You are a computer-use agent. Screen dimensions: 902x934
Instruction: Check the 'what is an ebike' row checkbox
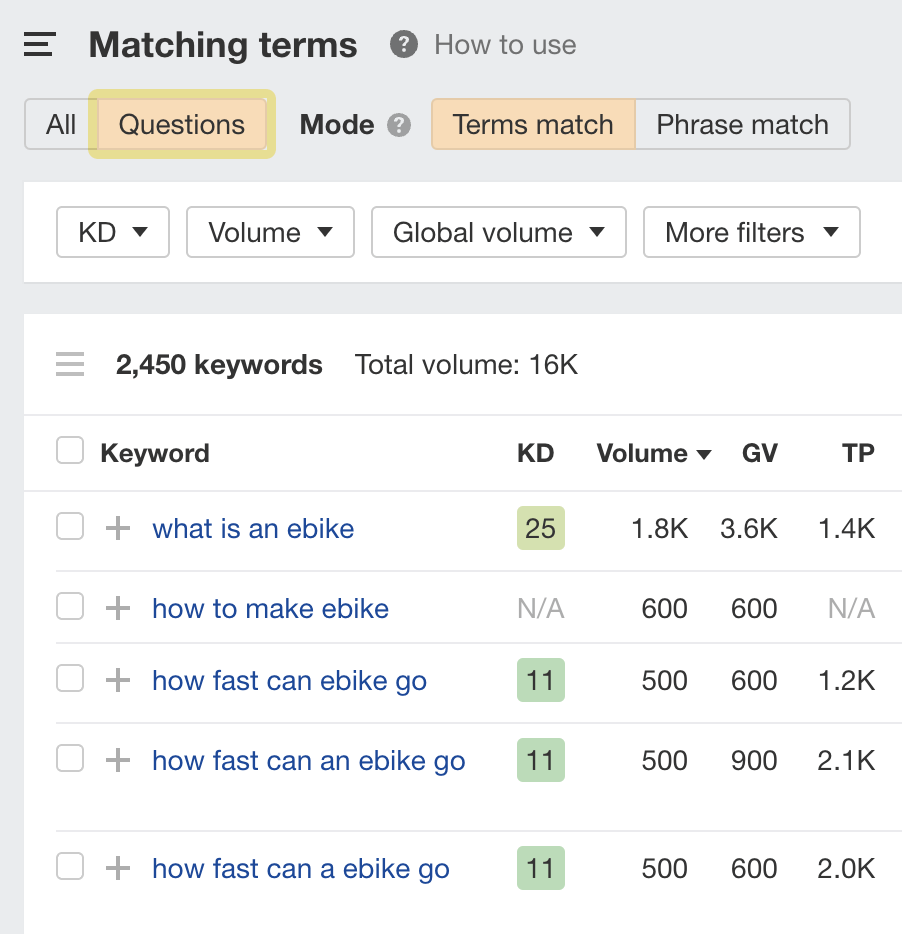(x=69, y=528)
